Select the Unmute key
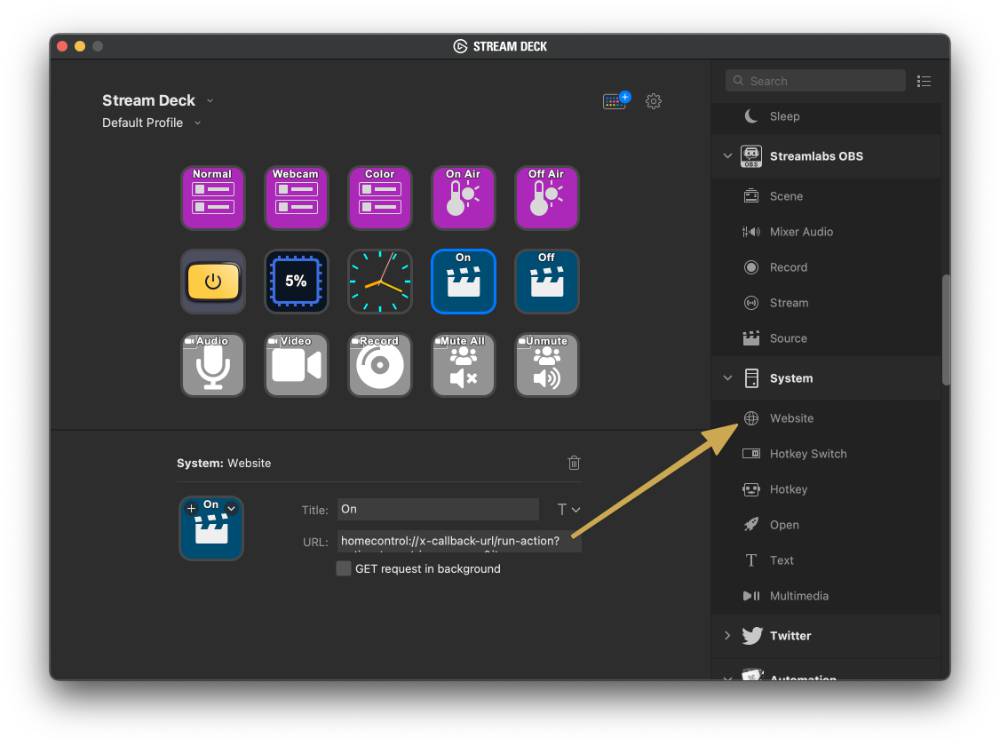This screenshot has width=1000, height=746. (547, 365)
